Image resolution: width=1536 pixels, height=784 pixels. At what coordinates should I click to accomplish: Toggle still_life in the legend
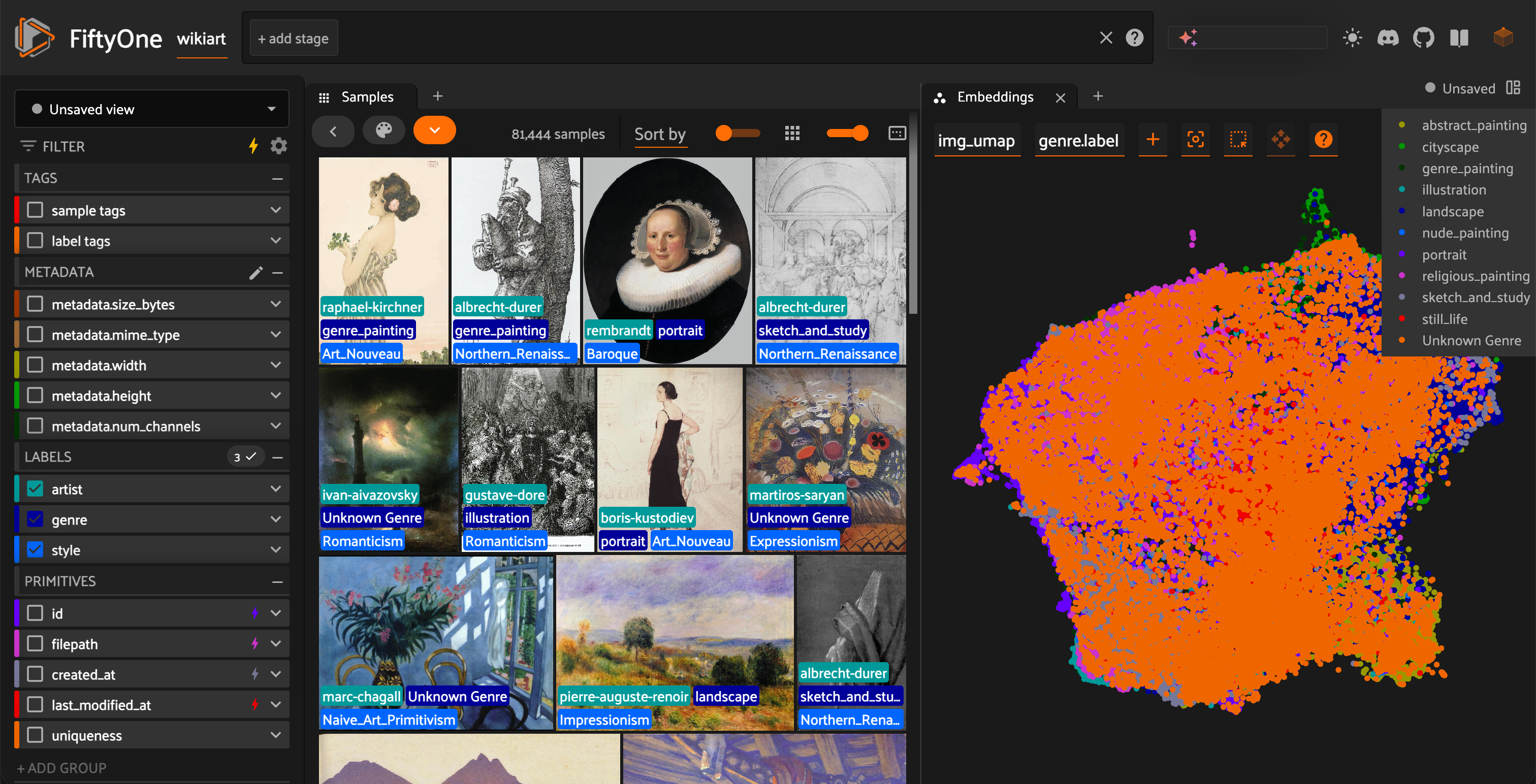click(1444, 319)
